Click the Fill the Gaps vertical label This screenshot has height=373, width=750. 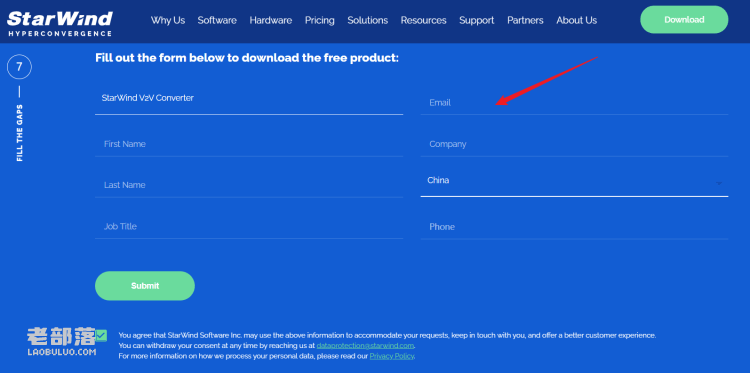20,132
